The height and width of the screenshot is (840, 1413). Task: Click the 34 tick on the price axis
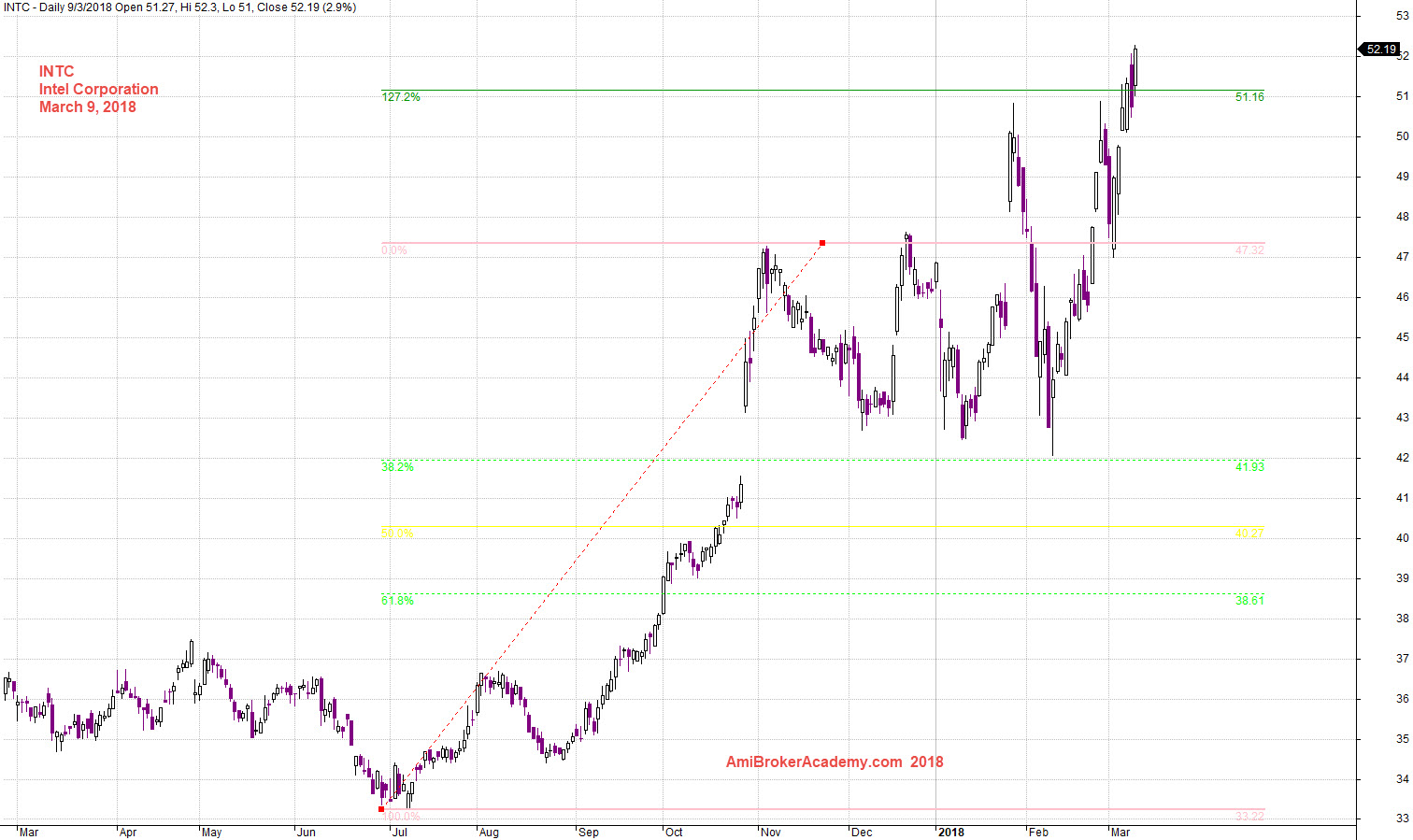point(1402,779)
